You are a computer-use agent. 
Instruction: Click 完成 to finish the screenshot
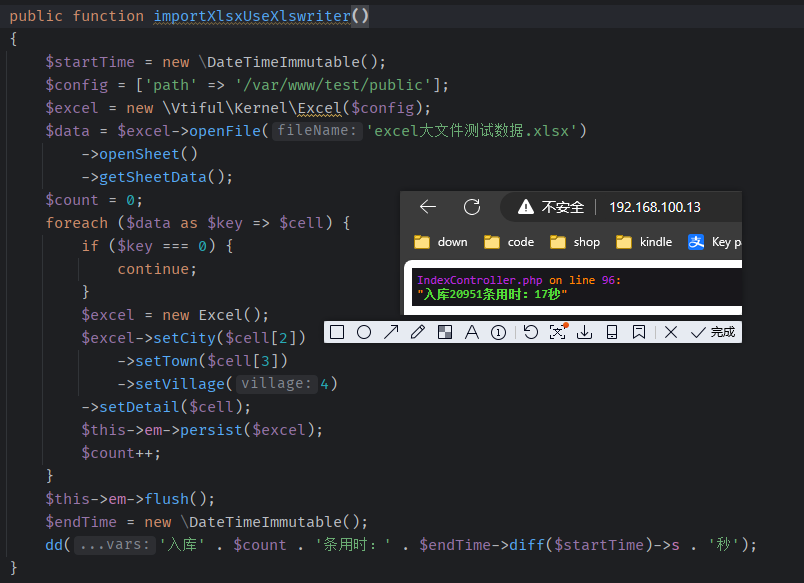(713, 332)
